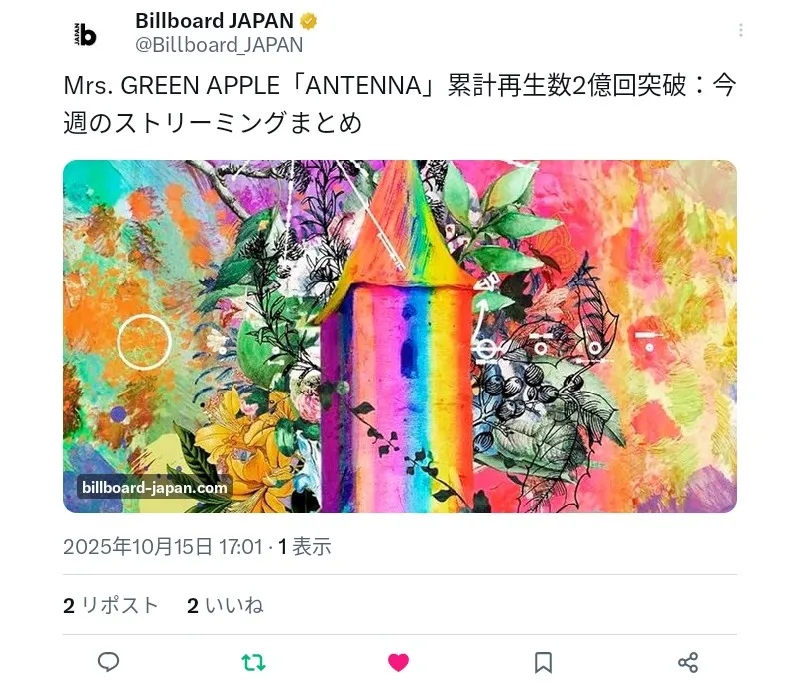Open the ANTENNA article card image
The width and height of the screenshot is (800, 688).
click(x=399, y=336)
